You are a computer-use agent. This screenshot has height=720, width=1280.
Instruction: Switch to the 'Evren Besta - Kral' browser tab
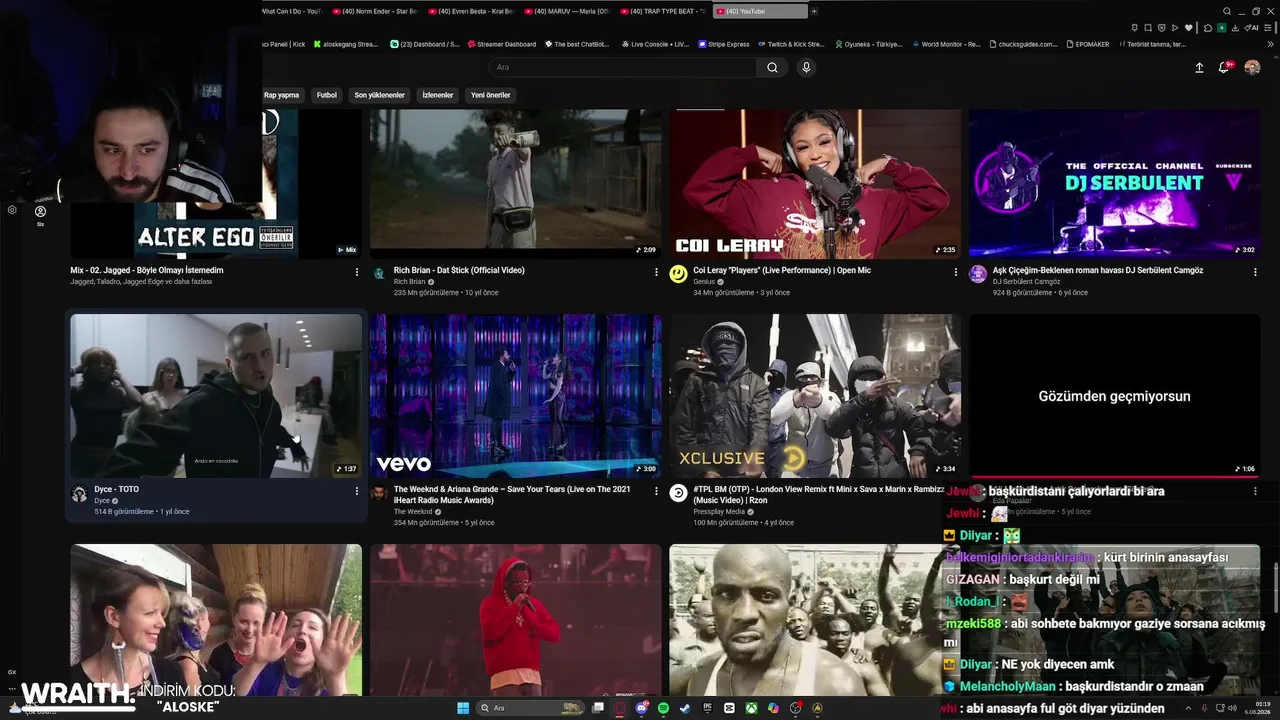click(x=471, y=11)
